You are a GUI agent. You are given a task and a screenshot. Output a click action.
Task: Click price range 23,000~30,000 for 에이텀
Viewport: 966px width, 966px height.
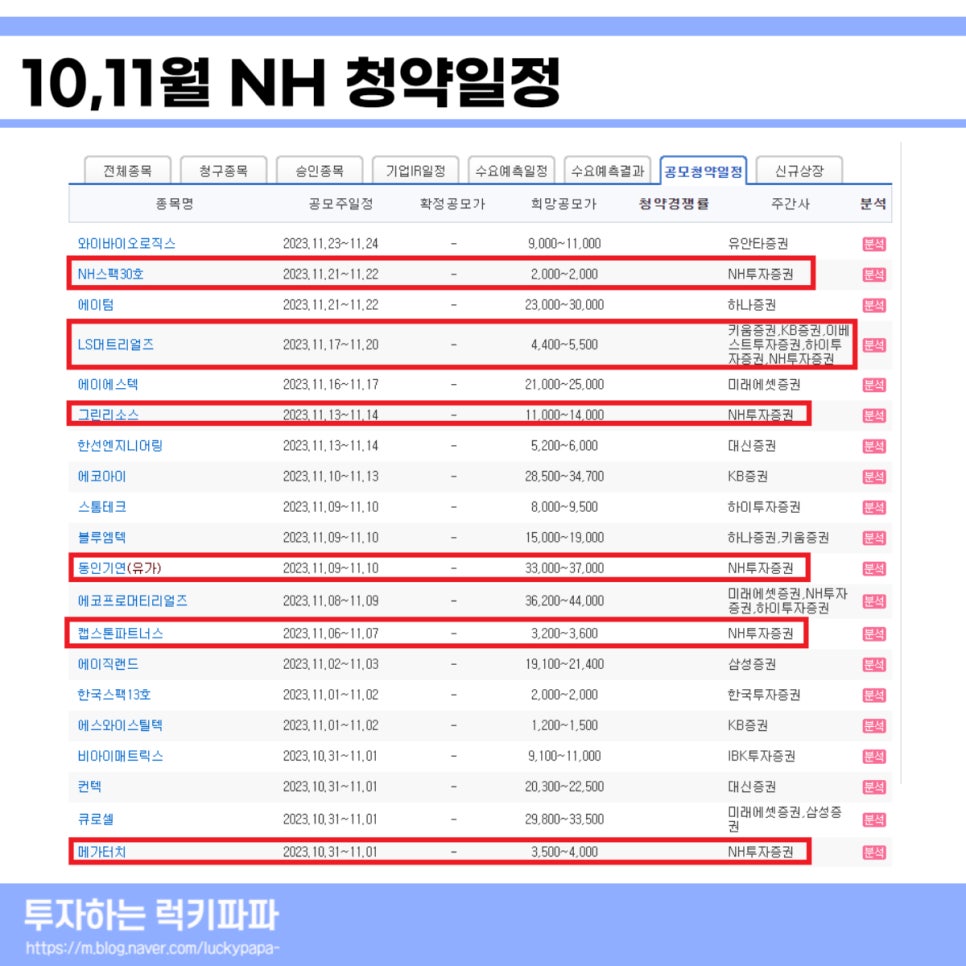564,306
